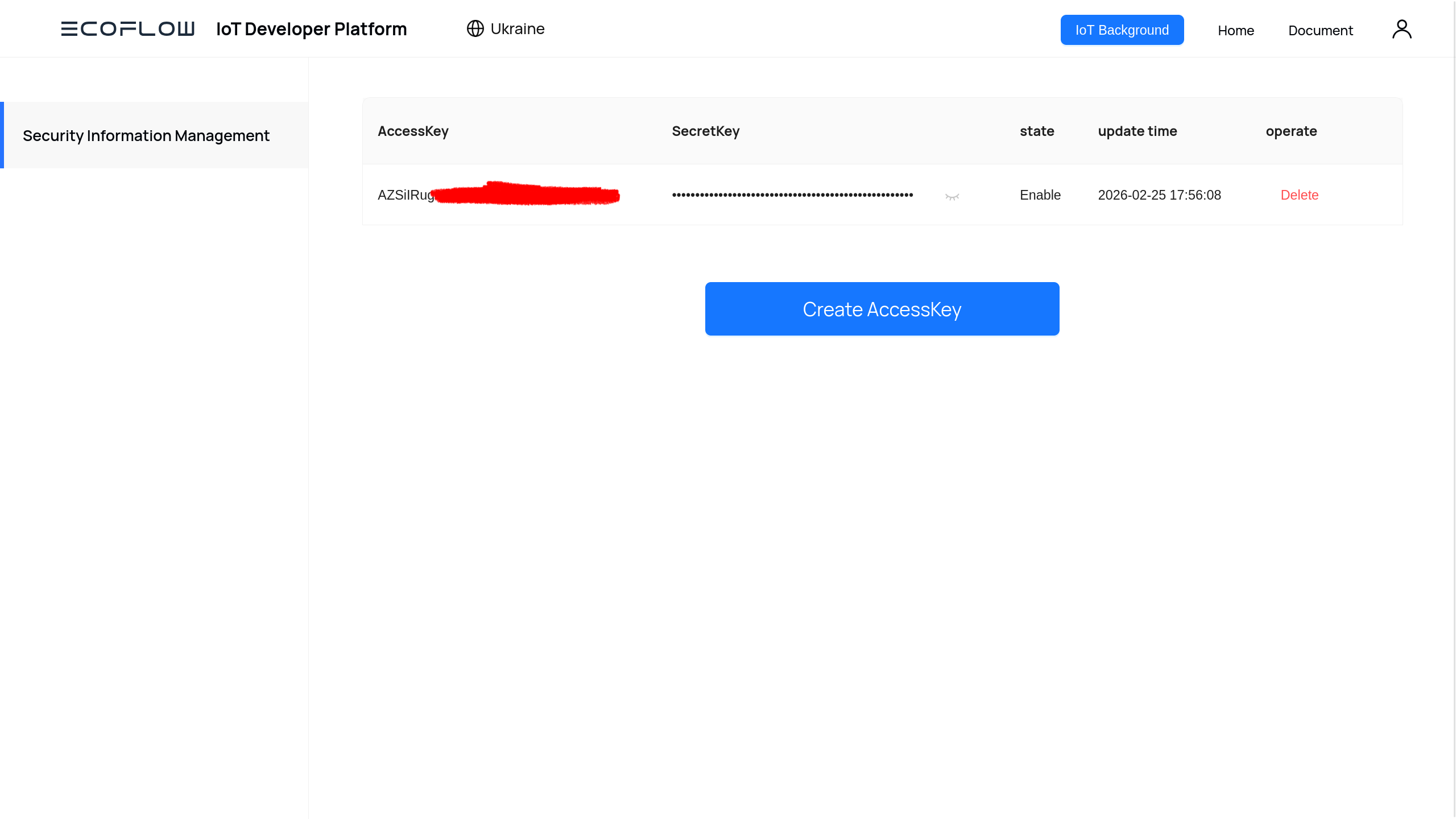This screenshot has width=1456, height=819.
Task: Click the update time column header
Action: tap(1137, 131)
